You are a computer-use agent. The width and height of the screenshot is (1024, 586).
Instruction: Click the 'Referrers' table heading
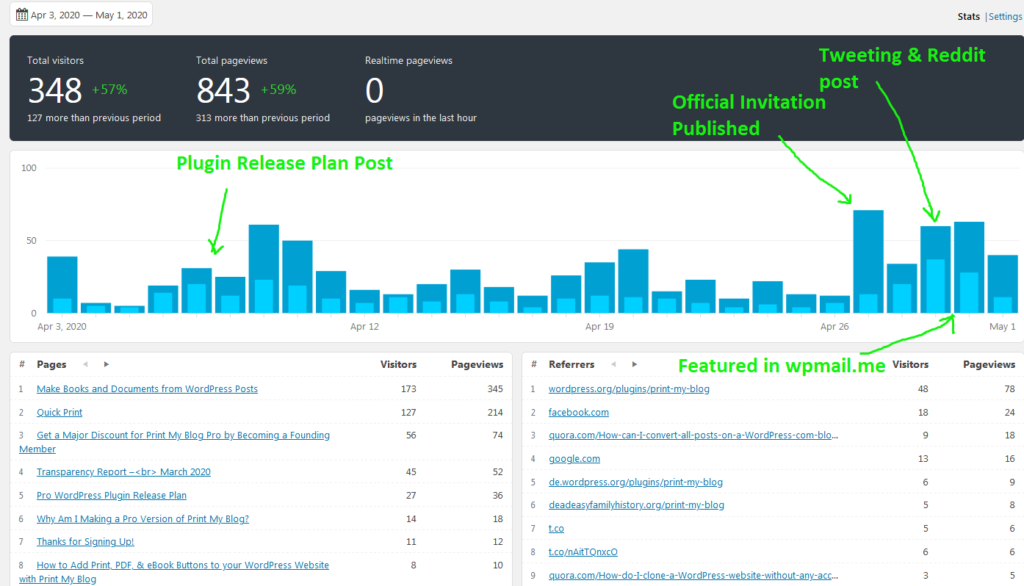coord(571,365)
